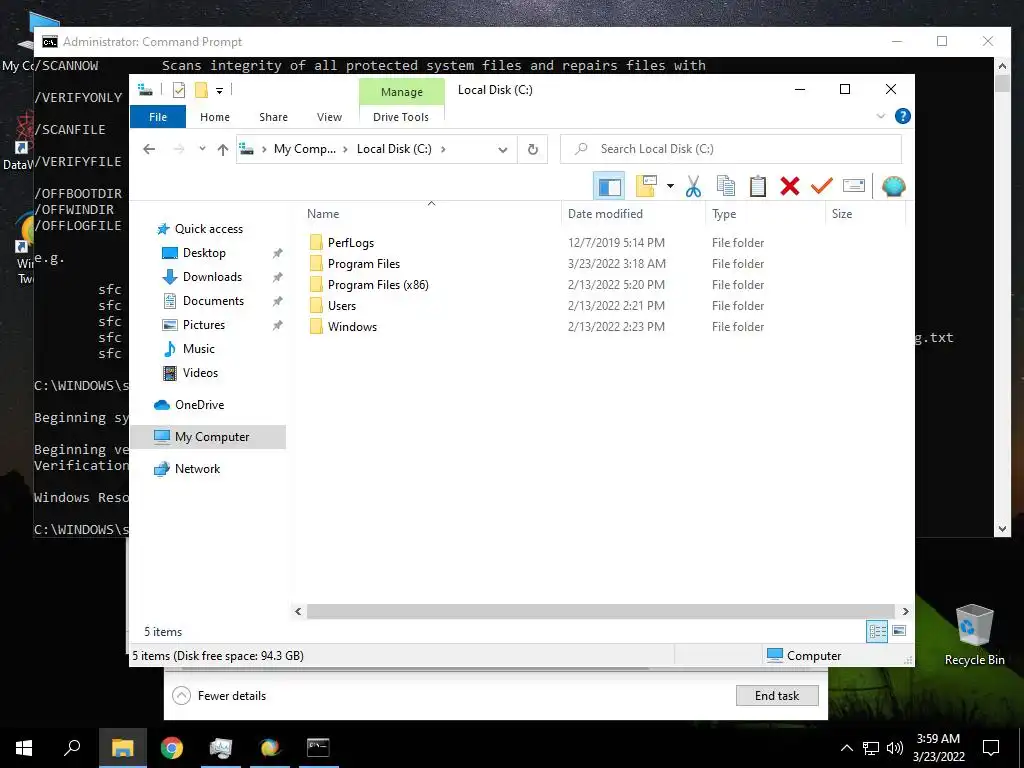1024x768 pixels.
Task: Toggle the navigation pane toolbar button
Action: click(x=609, y=187)
